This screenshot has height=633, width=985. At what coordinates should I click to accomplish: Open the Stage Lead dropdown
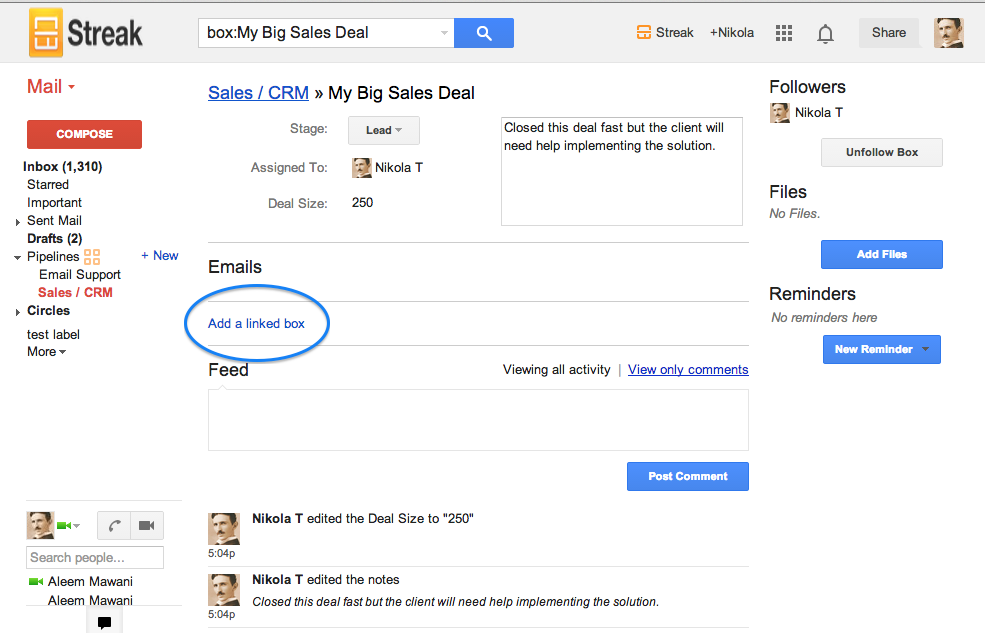(384, 130)
